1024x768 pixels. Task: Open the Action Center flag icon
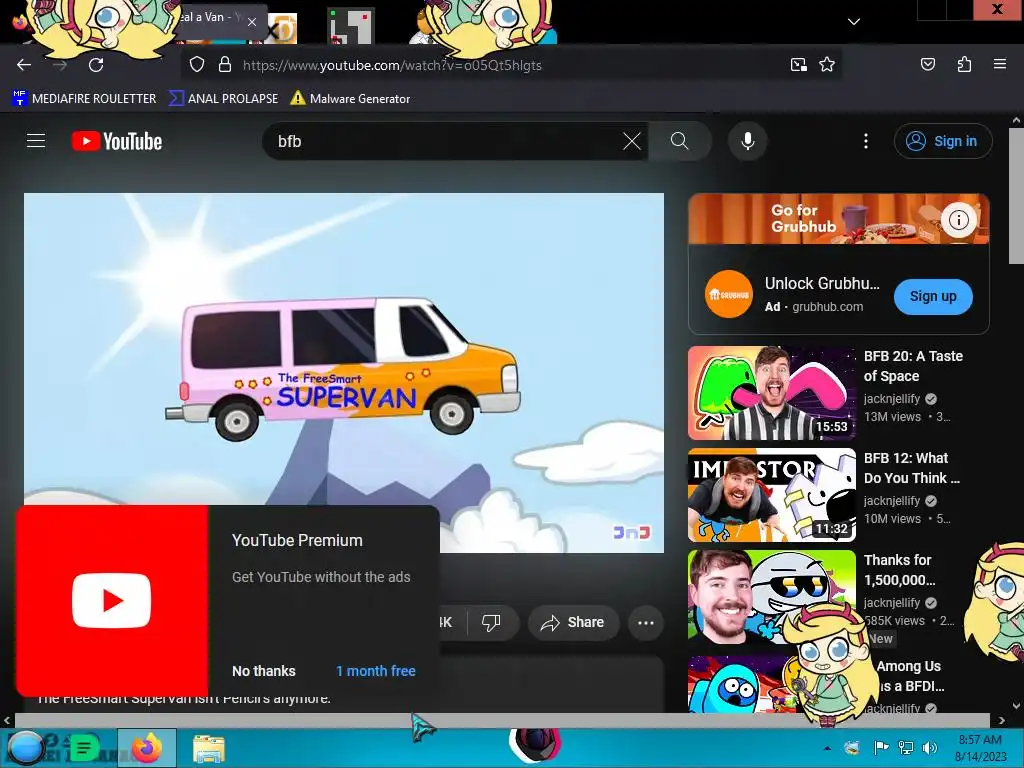tap(881, 748)
